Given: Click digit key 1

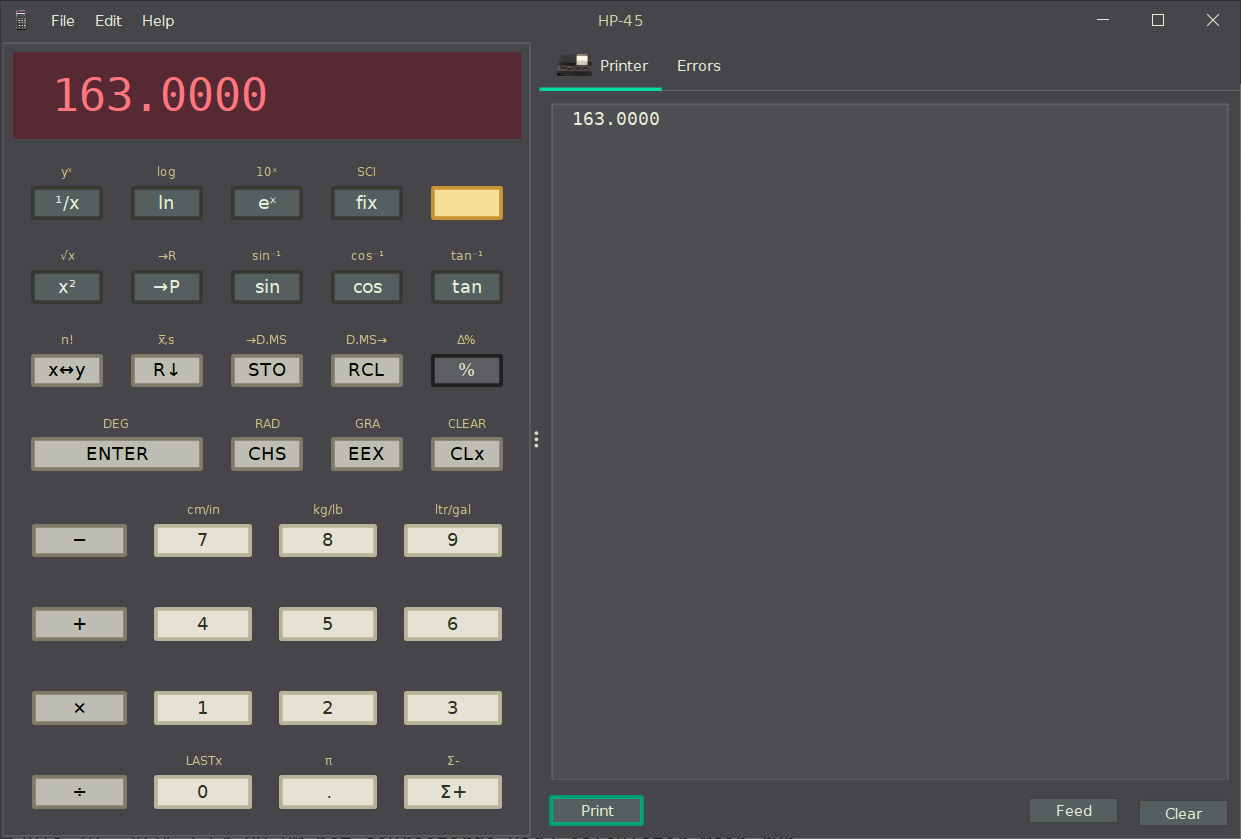Looking at the screenshot, I should coord(203,708).
